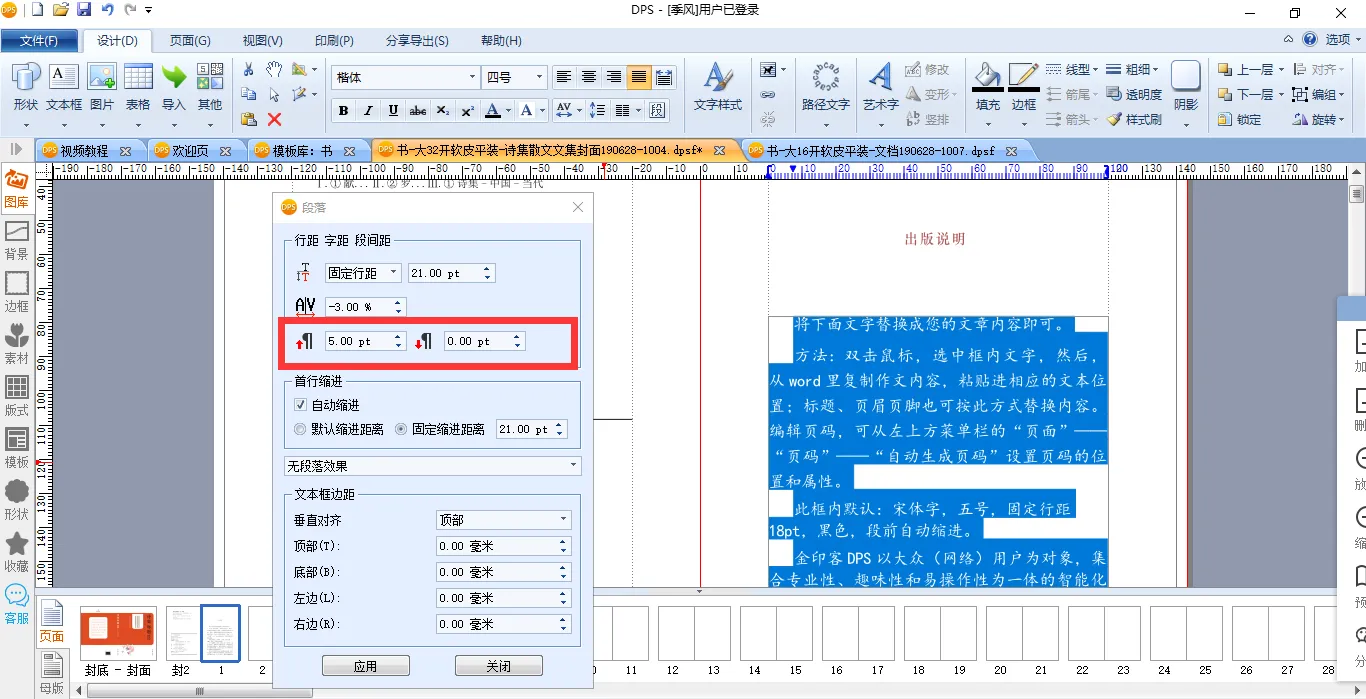Click the red X delete icon
This screenshot has width=1366, height=699.
coord(274,119)
